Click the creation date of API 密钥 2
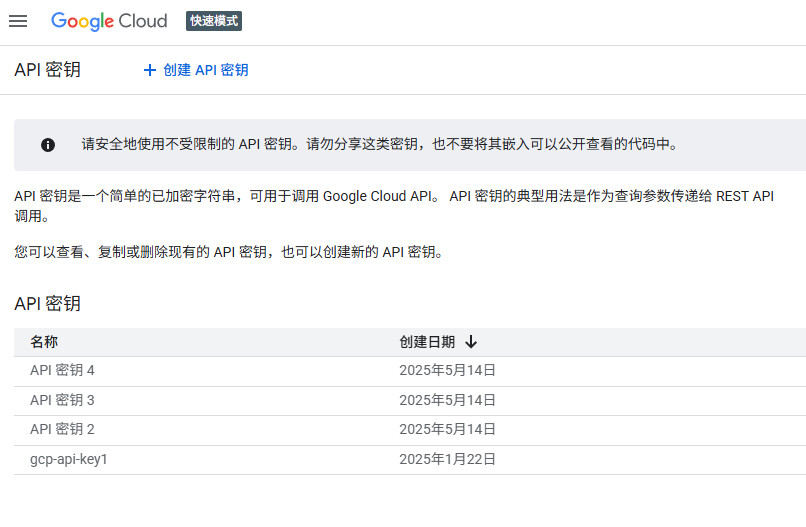 point(447,429)
